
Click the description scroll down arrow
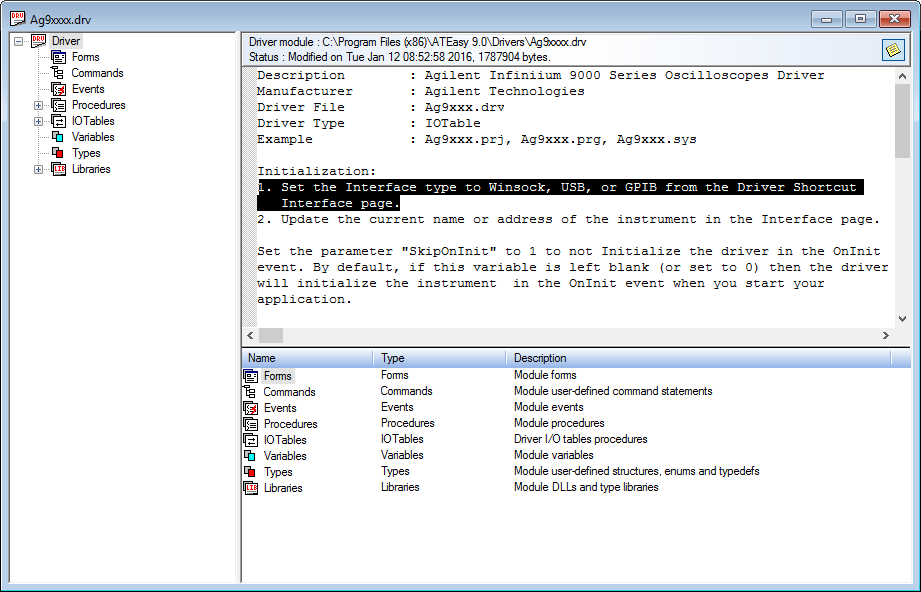902,319
